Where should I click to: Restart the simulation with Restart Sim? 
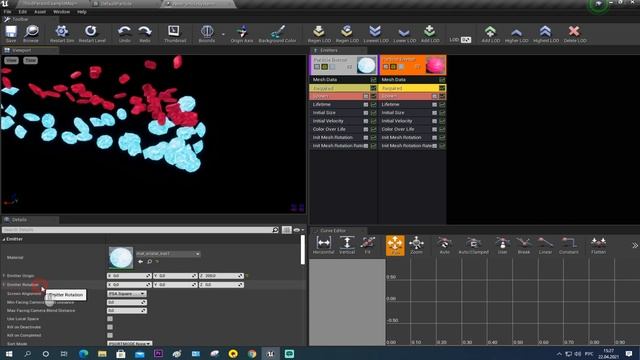tap(62, 33)
